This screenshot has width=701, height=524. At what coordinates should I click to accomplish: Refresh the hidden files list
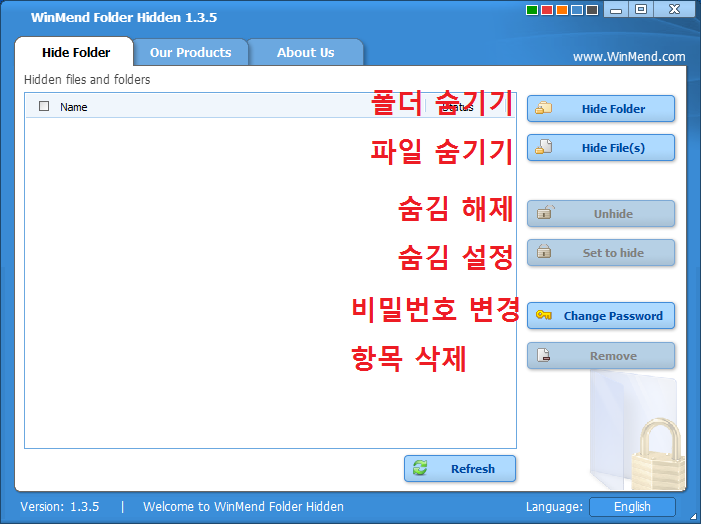click(460, 469)
